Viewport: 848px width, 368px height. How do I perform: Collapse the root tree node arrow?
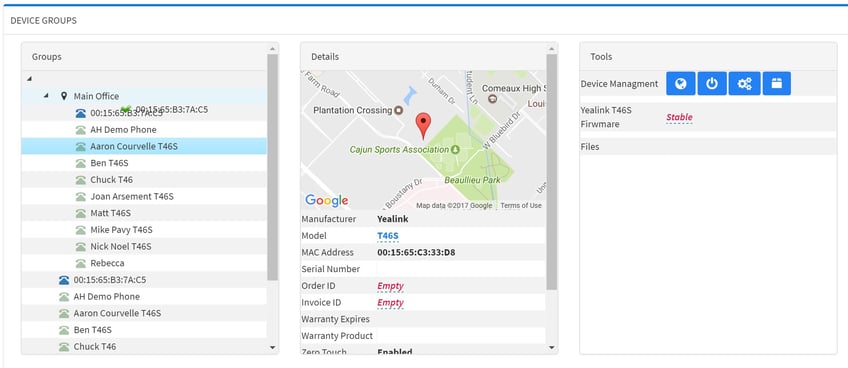click(x=29, y=79)
